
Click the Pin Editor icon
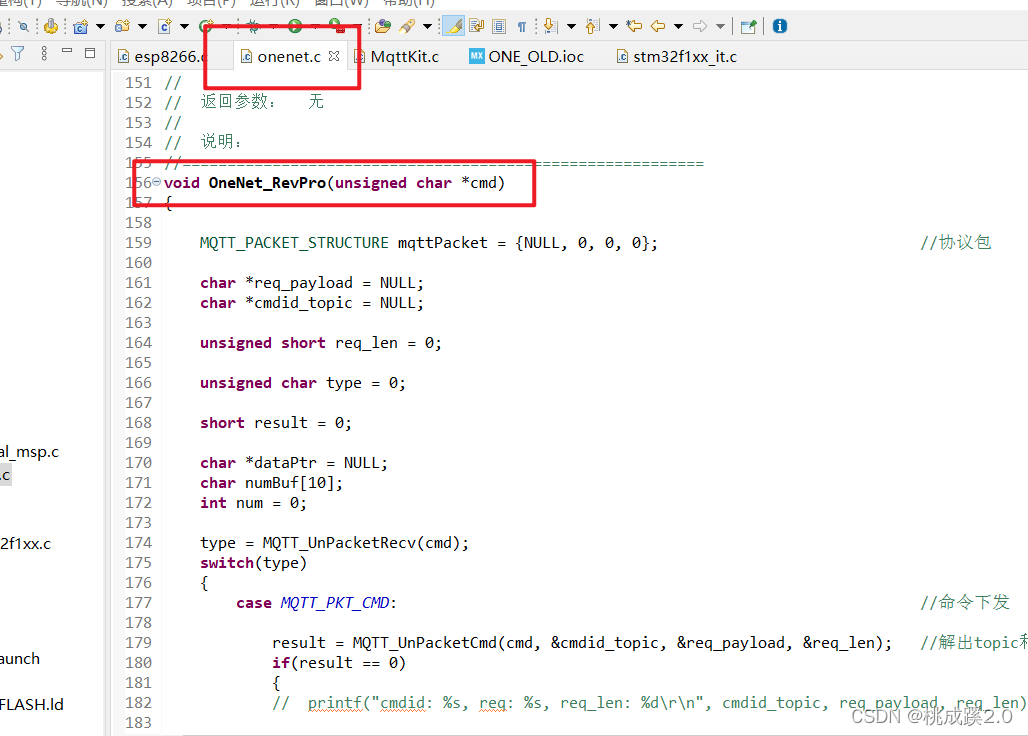point(748,26)
